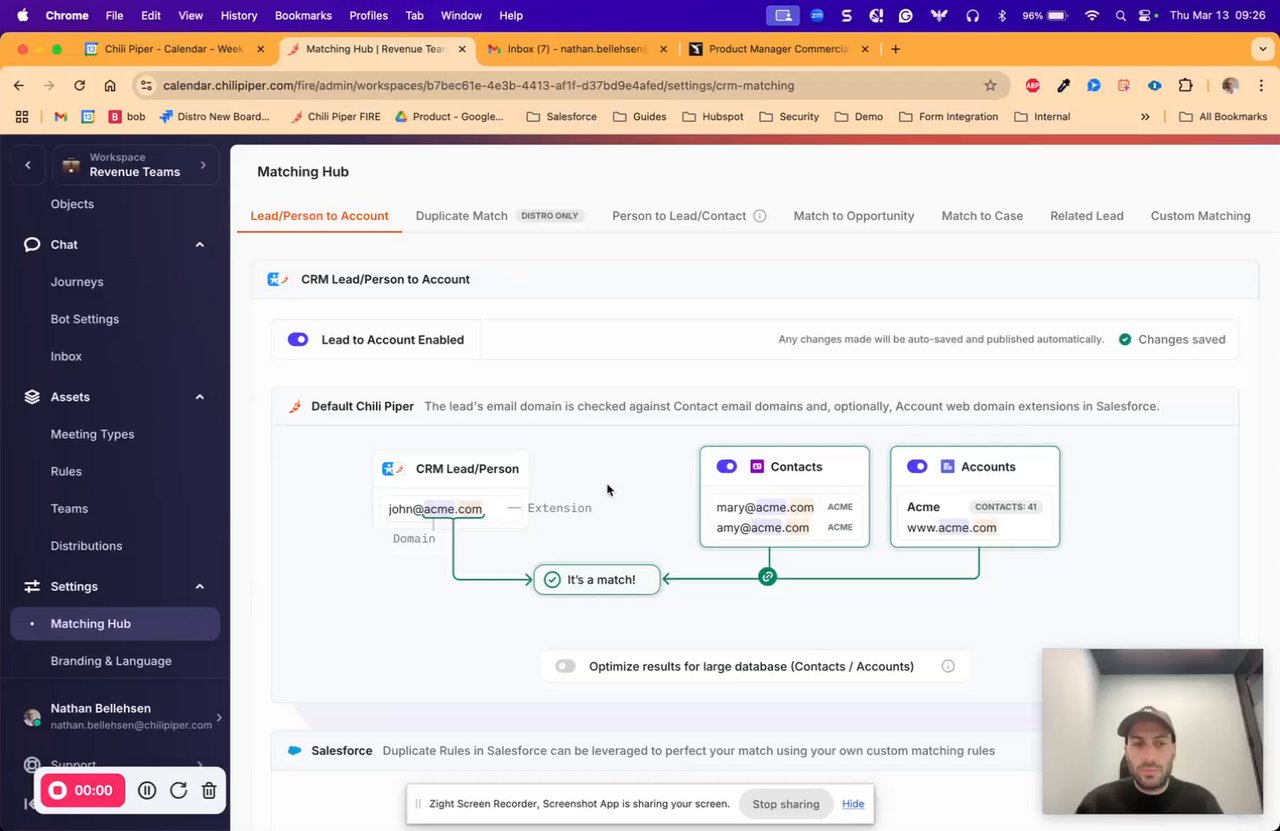
Task: Select the Match to Opportunity tab
Action: pyautogui.click(x=854, y=216)
